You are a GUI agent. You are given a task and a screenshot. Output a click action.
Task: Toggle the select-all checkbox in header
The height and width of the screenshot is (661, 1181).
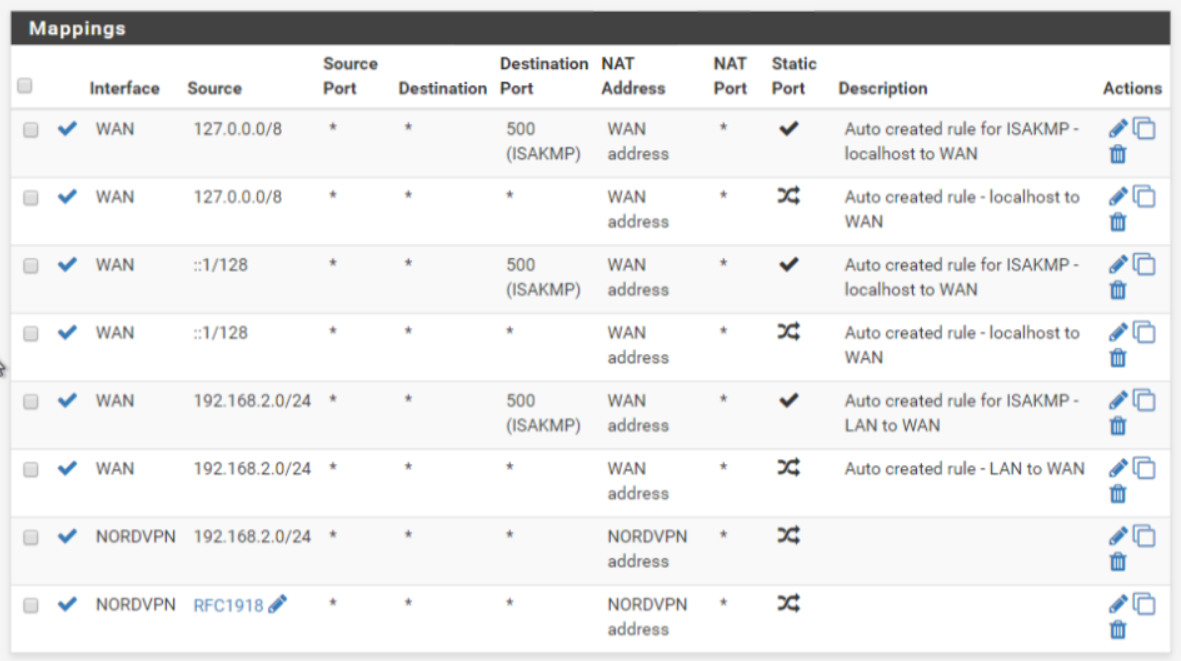coord(25,86)
